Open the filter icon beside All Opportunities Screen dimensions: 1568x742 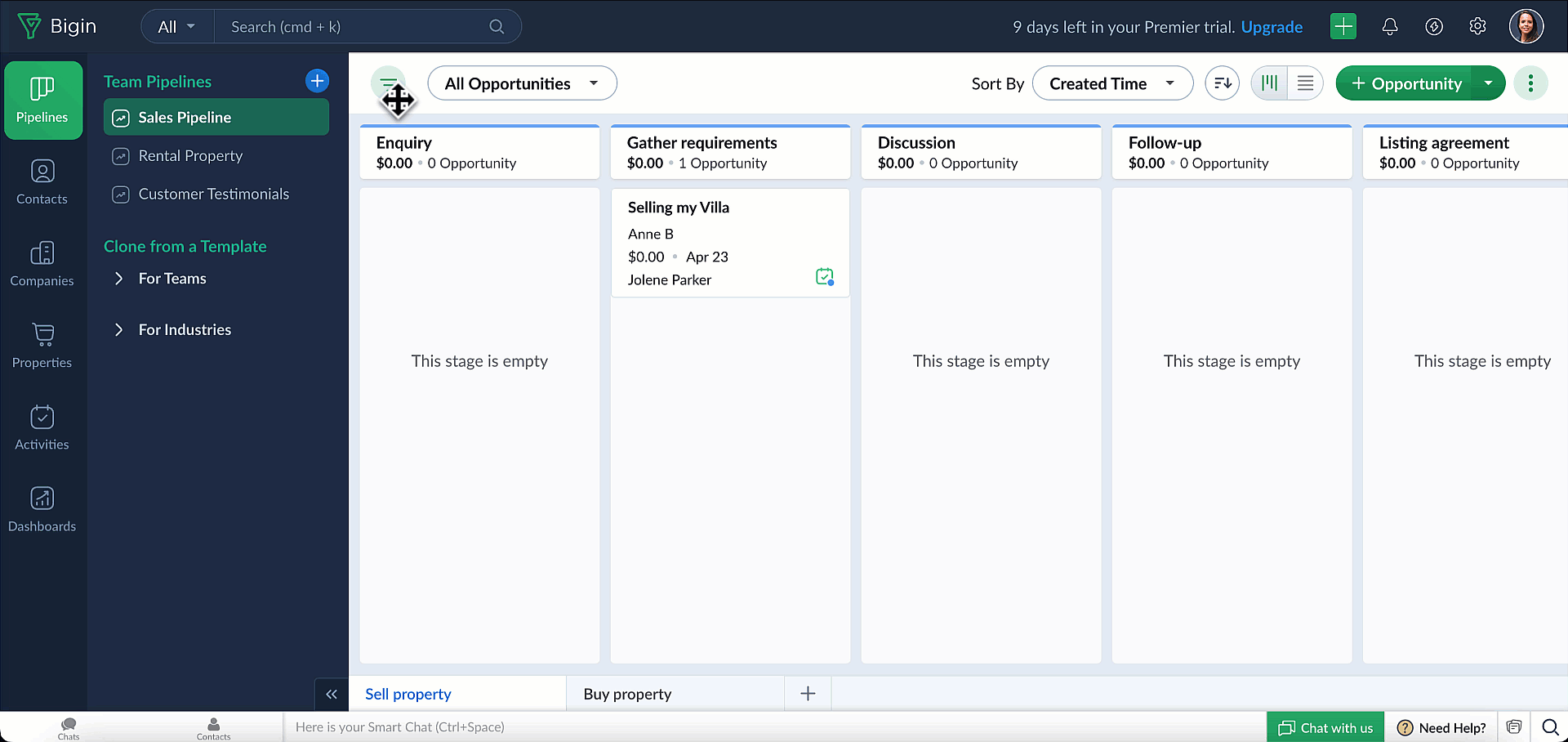pos(388,83)
